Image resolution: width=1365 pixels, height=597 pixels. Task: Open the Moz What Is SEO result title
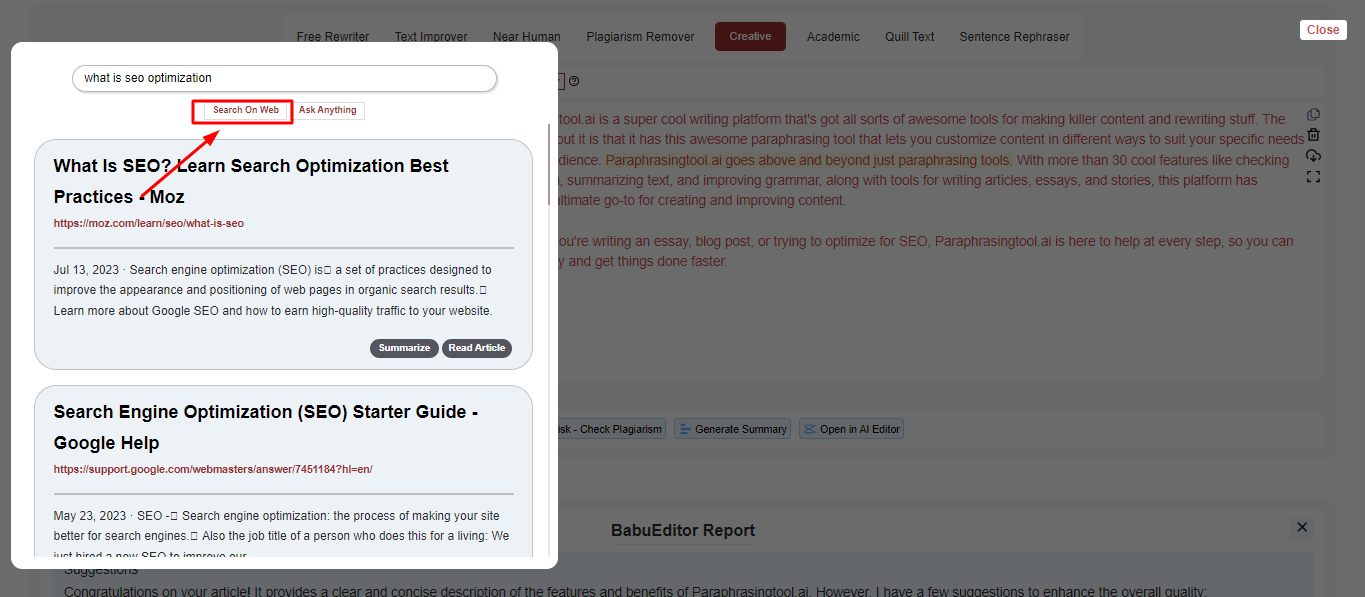(251, 181)
